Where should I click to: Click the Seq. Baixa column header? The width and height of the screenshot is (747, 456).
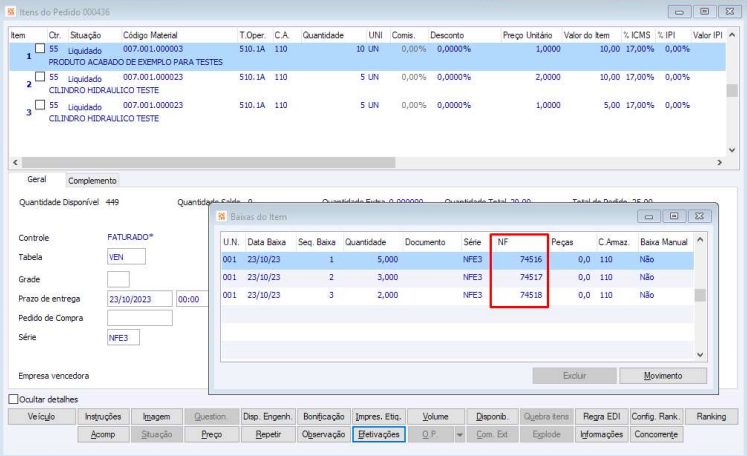pyautogui.click(x=319, y=242)
